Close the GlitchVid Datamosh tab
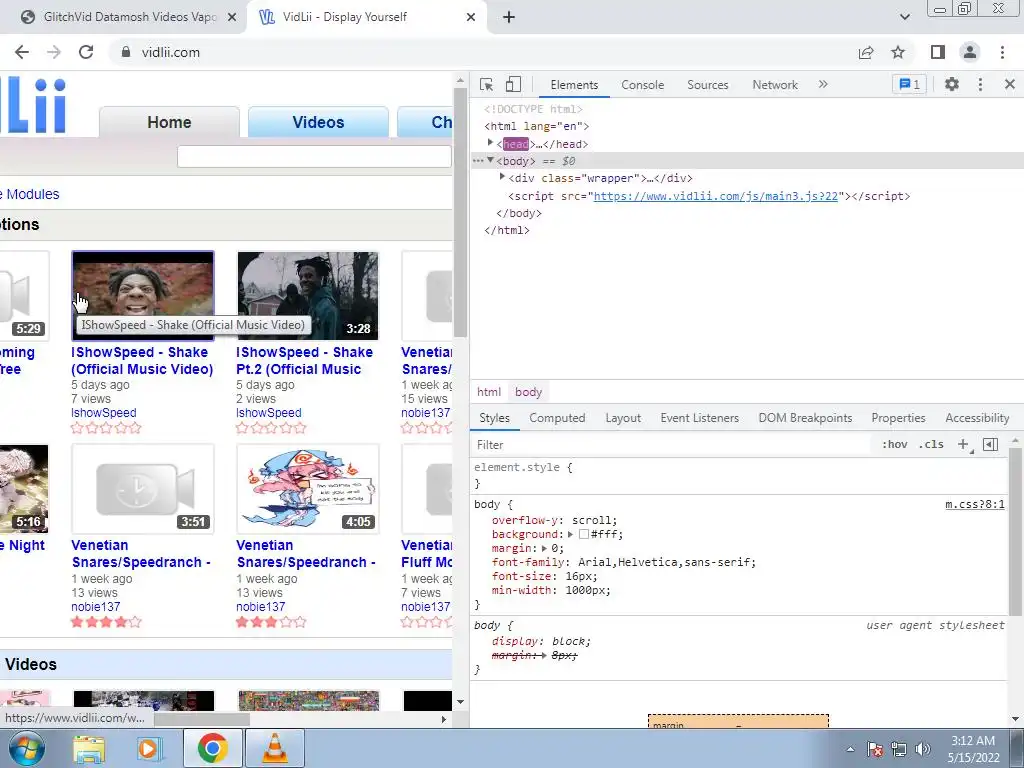 point(232,17)
